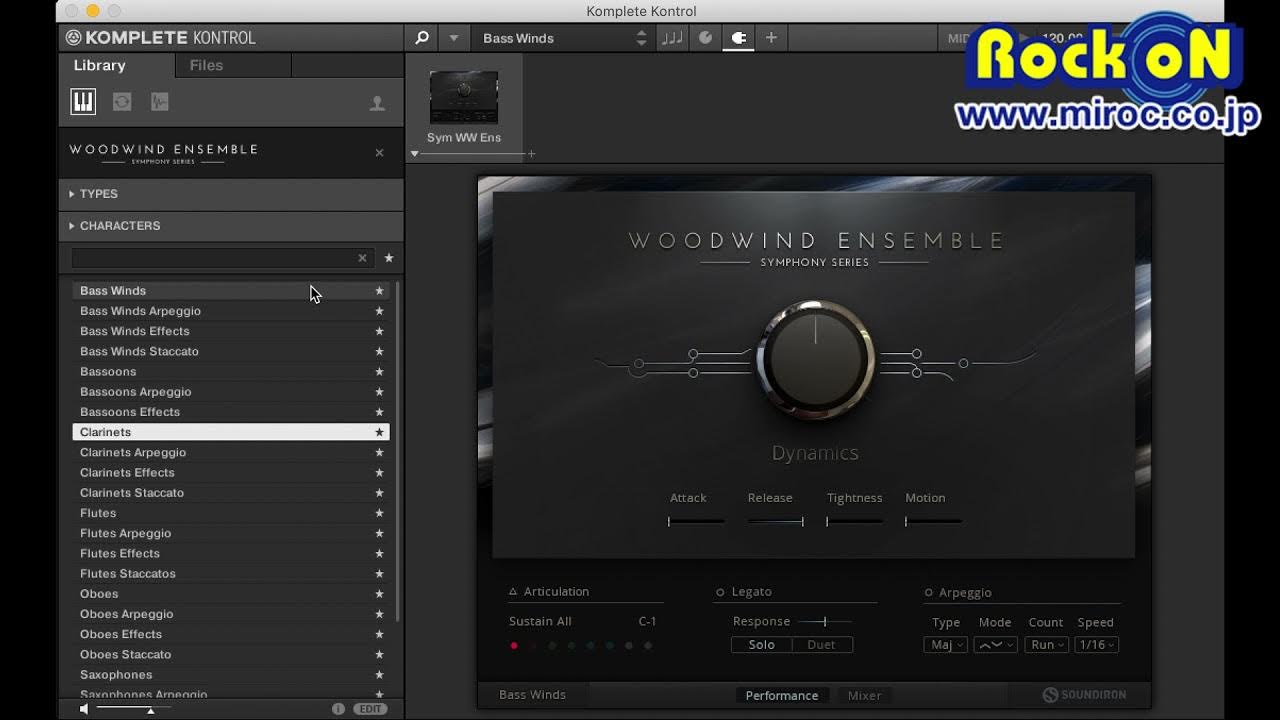Click the preset up/down stepper arrows
The width and height of the screenshot is (1280, 720).
(641, 38)
